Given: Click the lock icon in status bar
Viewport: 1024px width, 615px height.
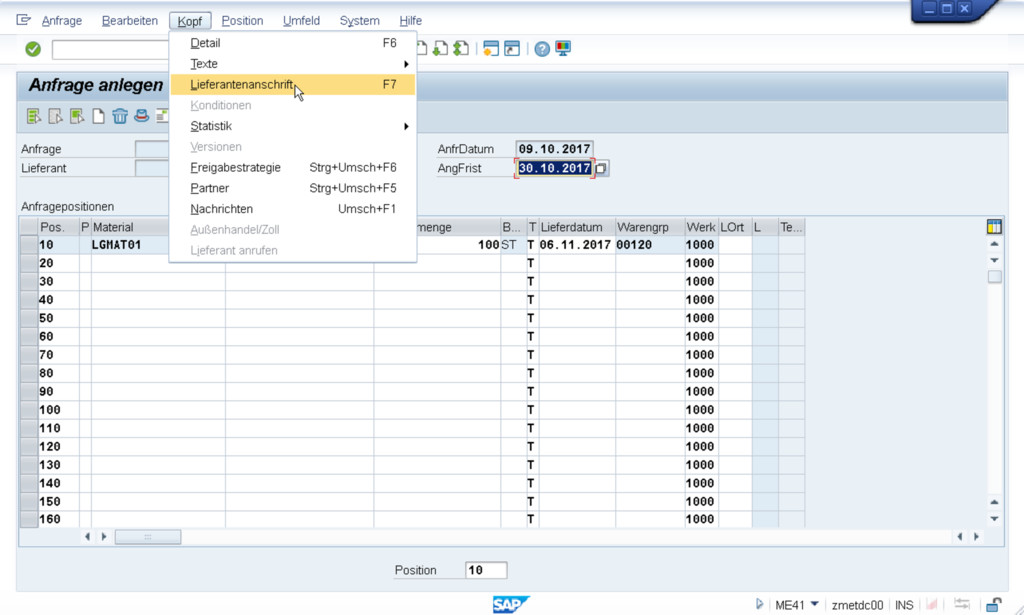Looking at the screenshot, I should tap(994, 604).
